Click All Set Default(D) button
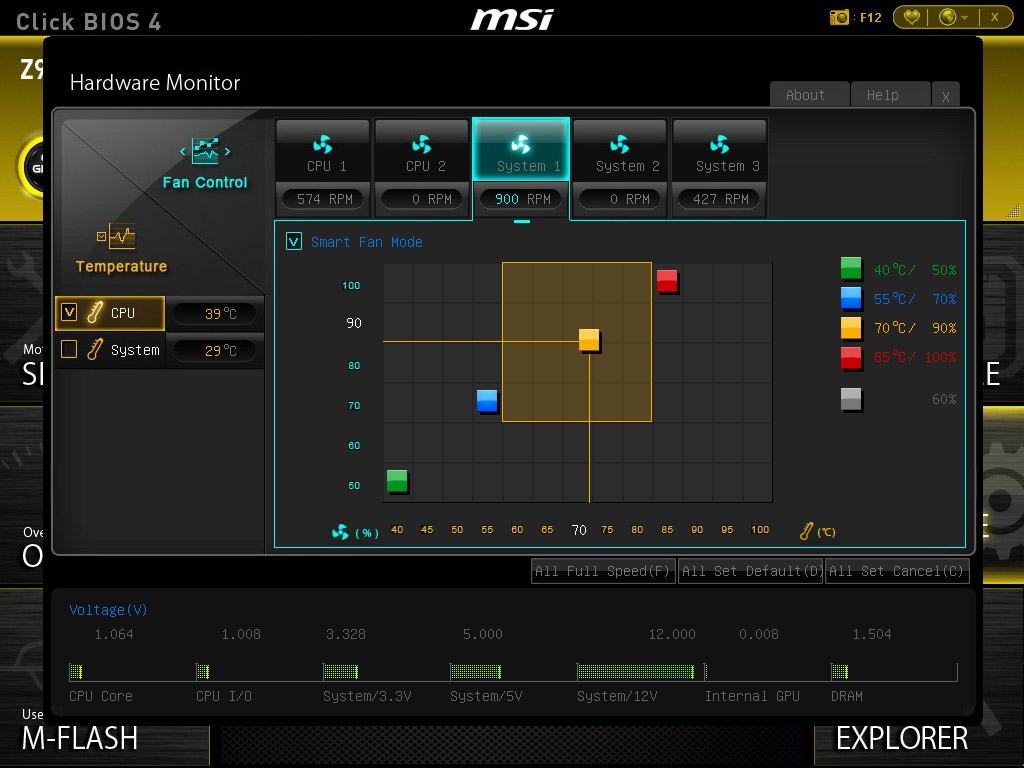The image size is (1024, 768). pos(750,571)
